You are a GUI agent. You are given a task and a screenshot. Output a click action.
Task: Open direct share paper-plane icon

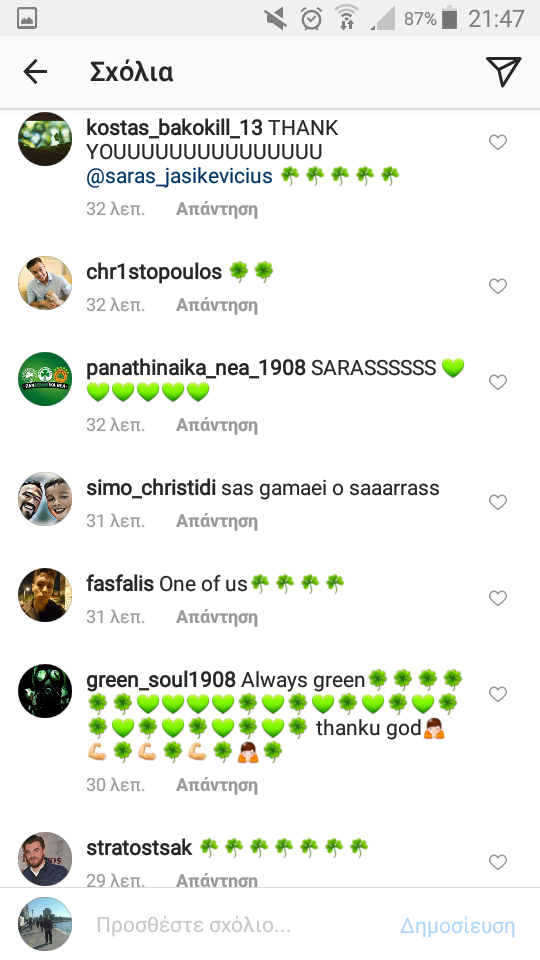pos(503,72)
